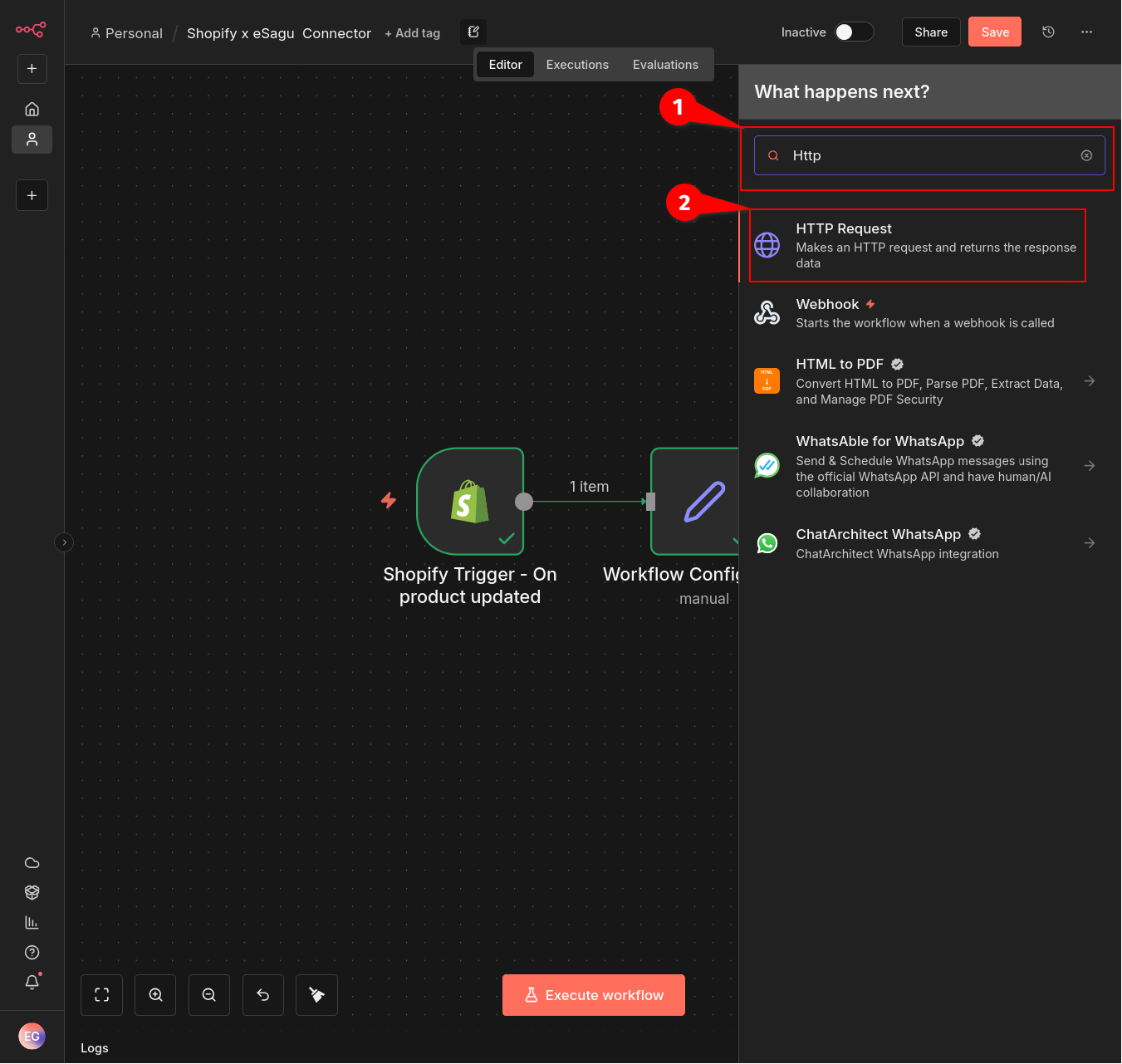Open the EG user avatar menu
1122x1064 pixels.
[32, 1036]
